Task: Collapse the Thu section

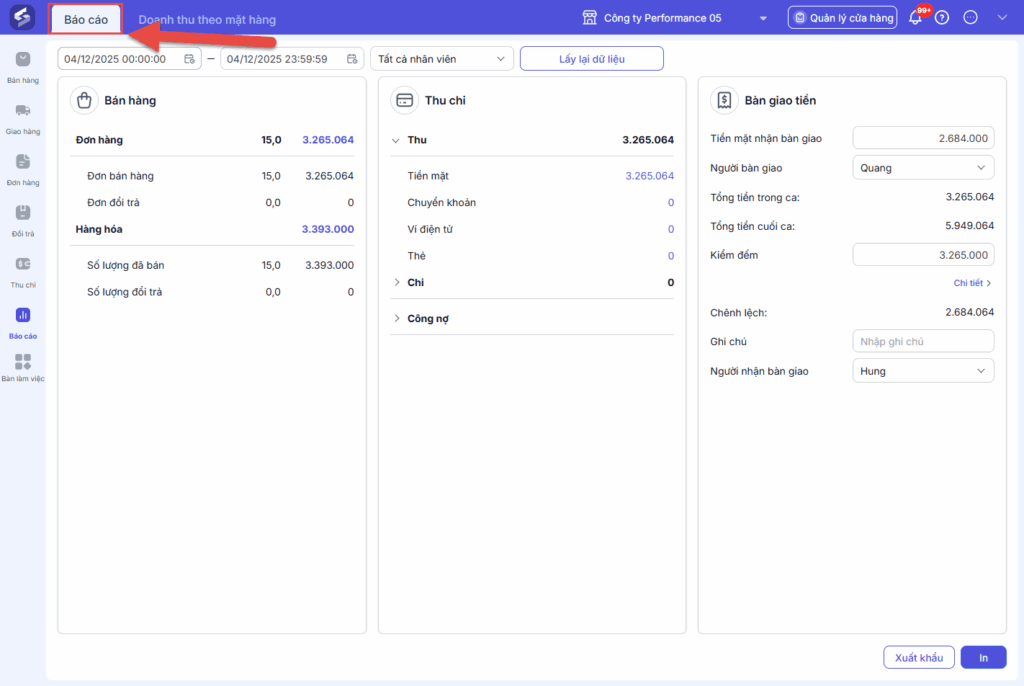Action: (396, 140)
